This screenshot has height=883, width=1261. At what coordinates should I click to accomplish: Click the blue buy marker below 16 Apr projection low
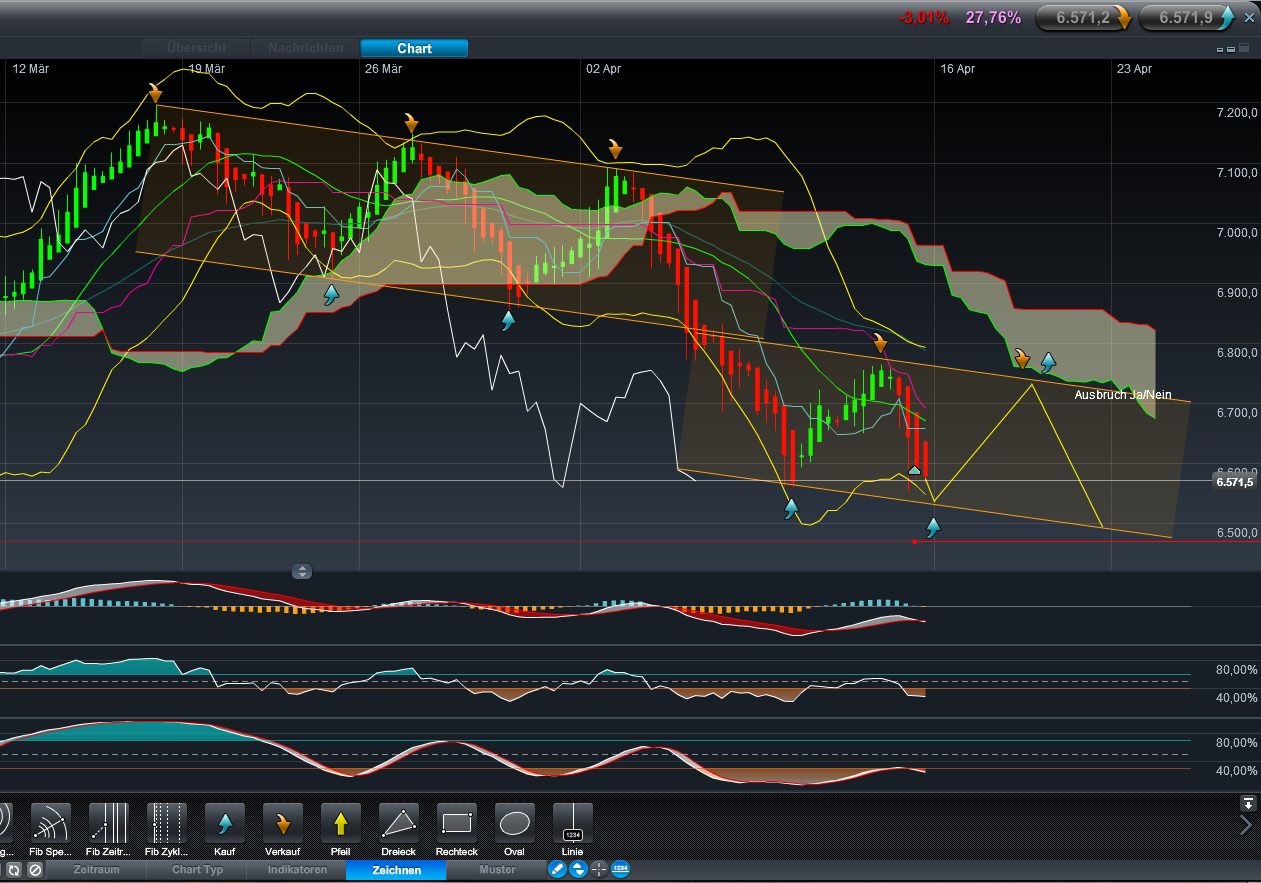click(934, 527)
